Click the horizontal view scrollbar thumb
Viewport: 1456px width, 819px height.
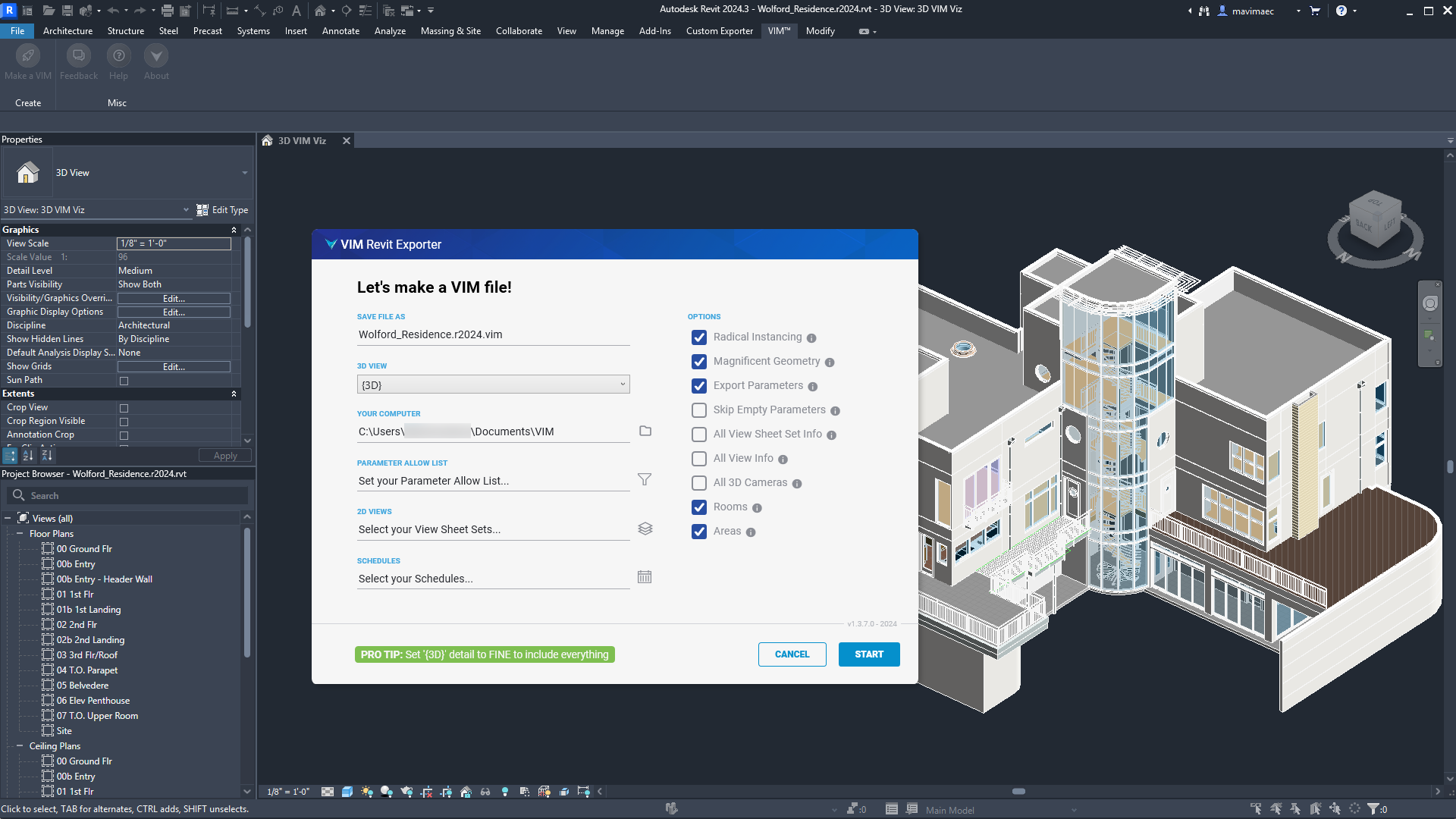(1018, 792)
